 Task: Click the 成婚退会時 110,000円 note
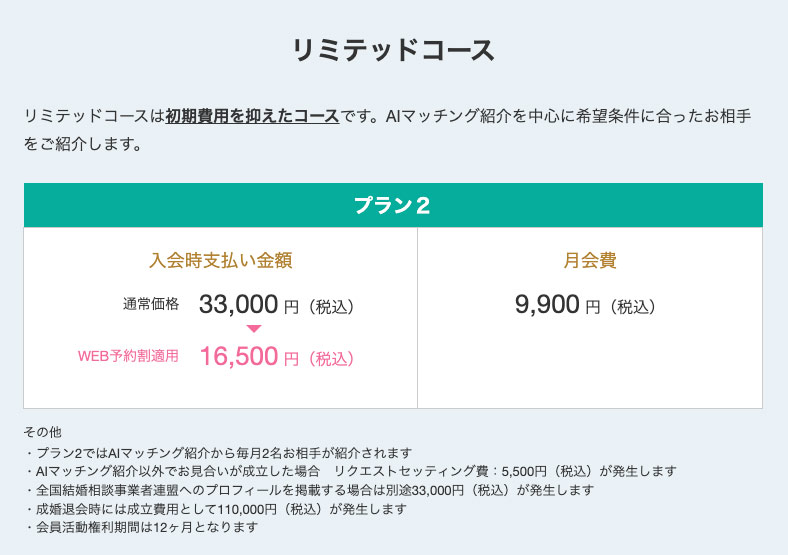pos(214,508)
